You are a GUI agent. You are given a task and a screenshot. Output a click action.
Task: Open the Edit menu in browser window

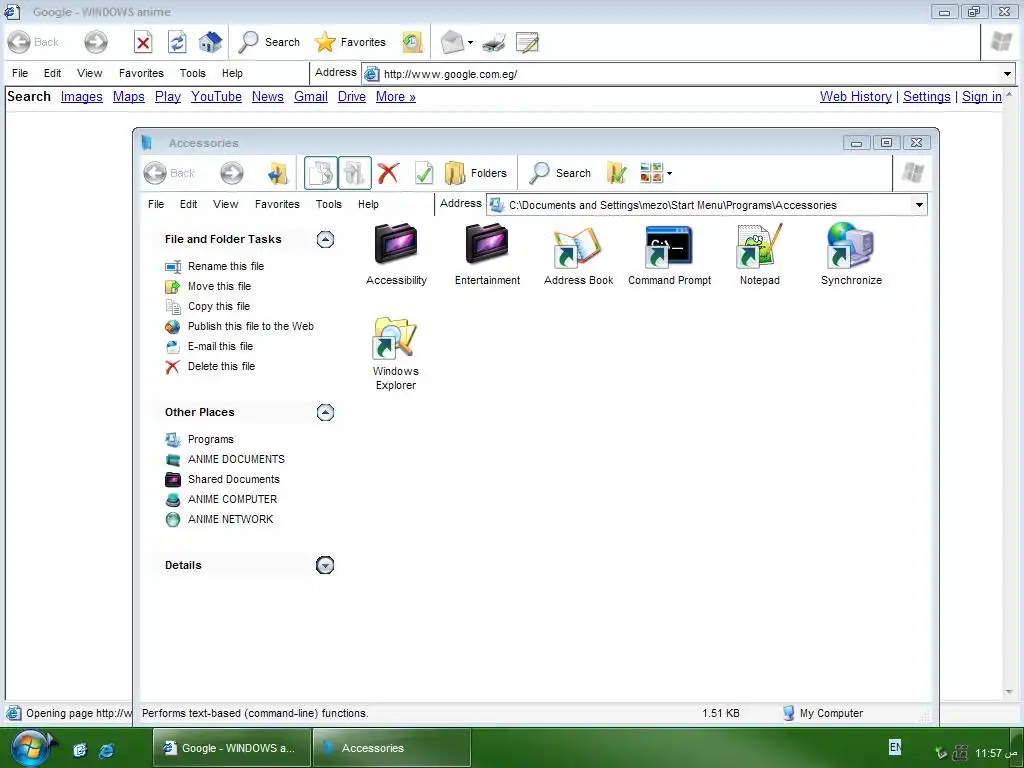click(x=52, y=73)
